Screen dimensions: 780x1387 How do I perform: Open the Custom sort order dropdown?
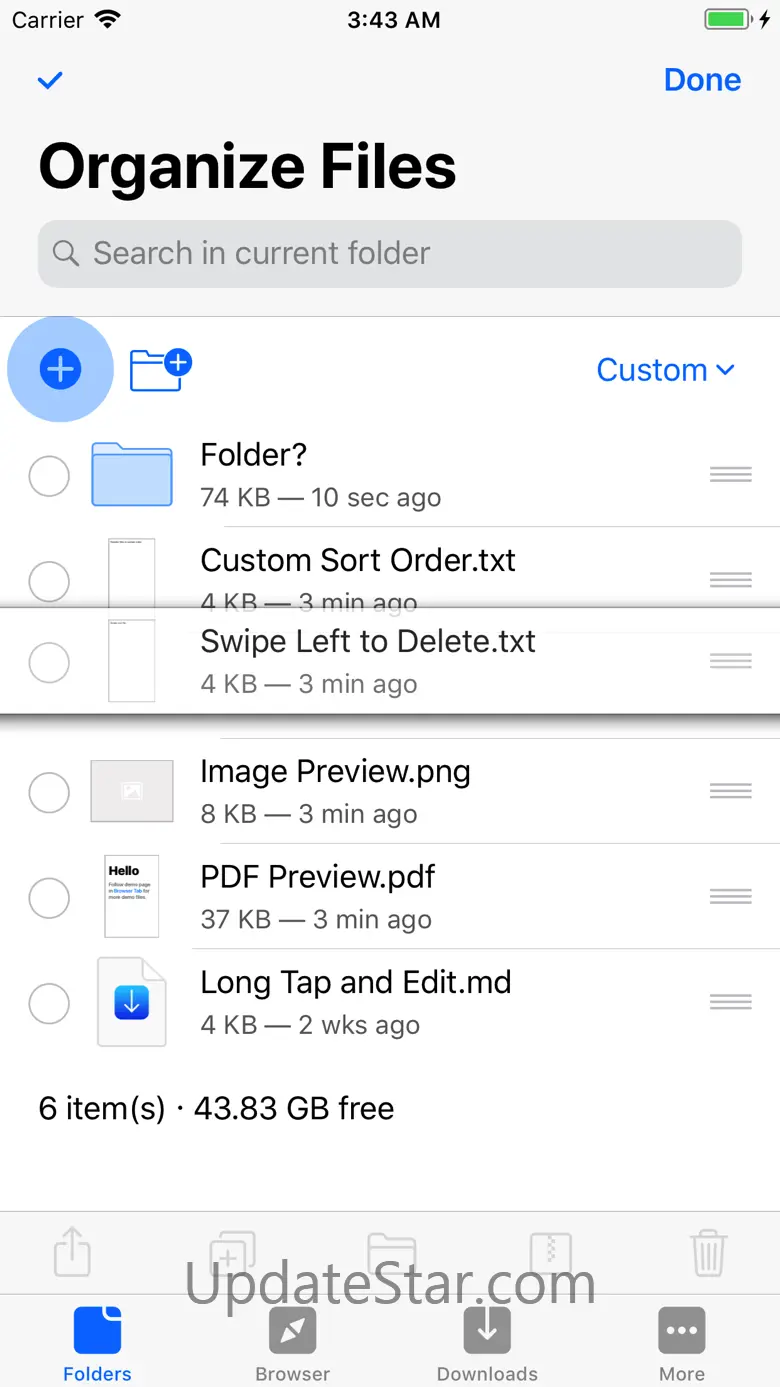coord(665,370)
